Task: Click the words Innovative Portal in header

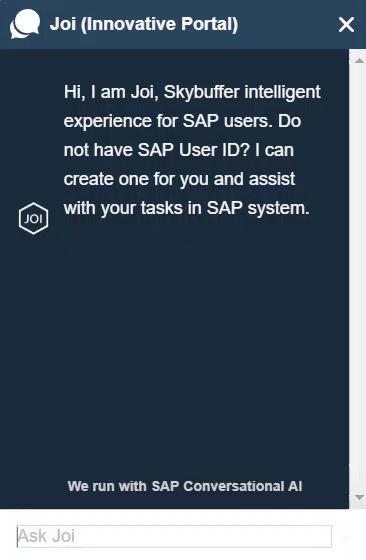Action: coord(160,24)
